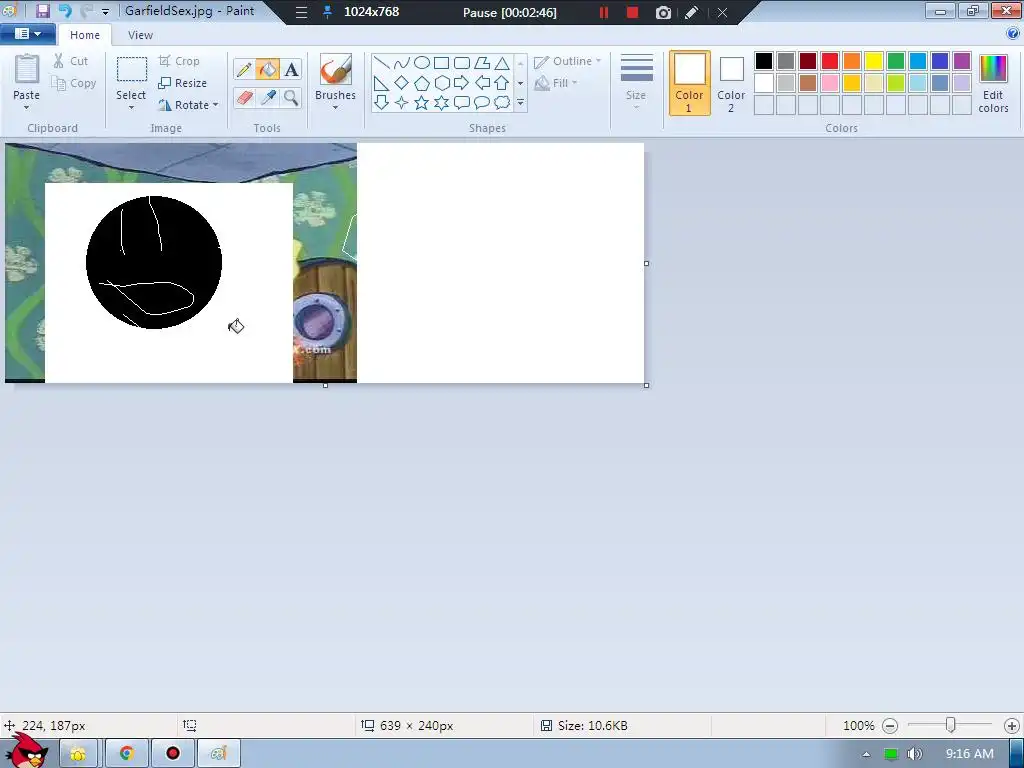Click the Cut button
Image resolution: width=1024 pixels, height=768 pixels.
[71, 61]
